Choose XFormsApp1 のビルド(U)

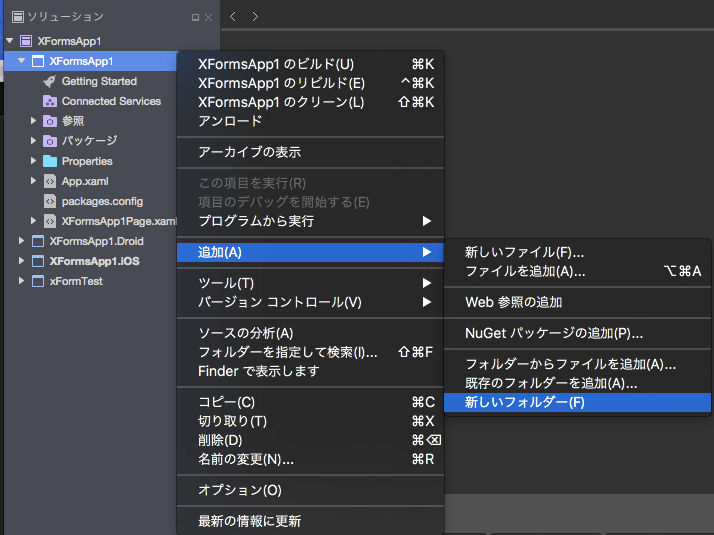[310, 64]
